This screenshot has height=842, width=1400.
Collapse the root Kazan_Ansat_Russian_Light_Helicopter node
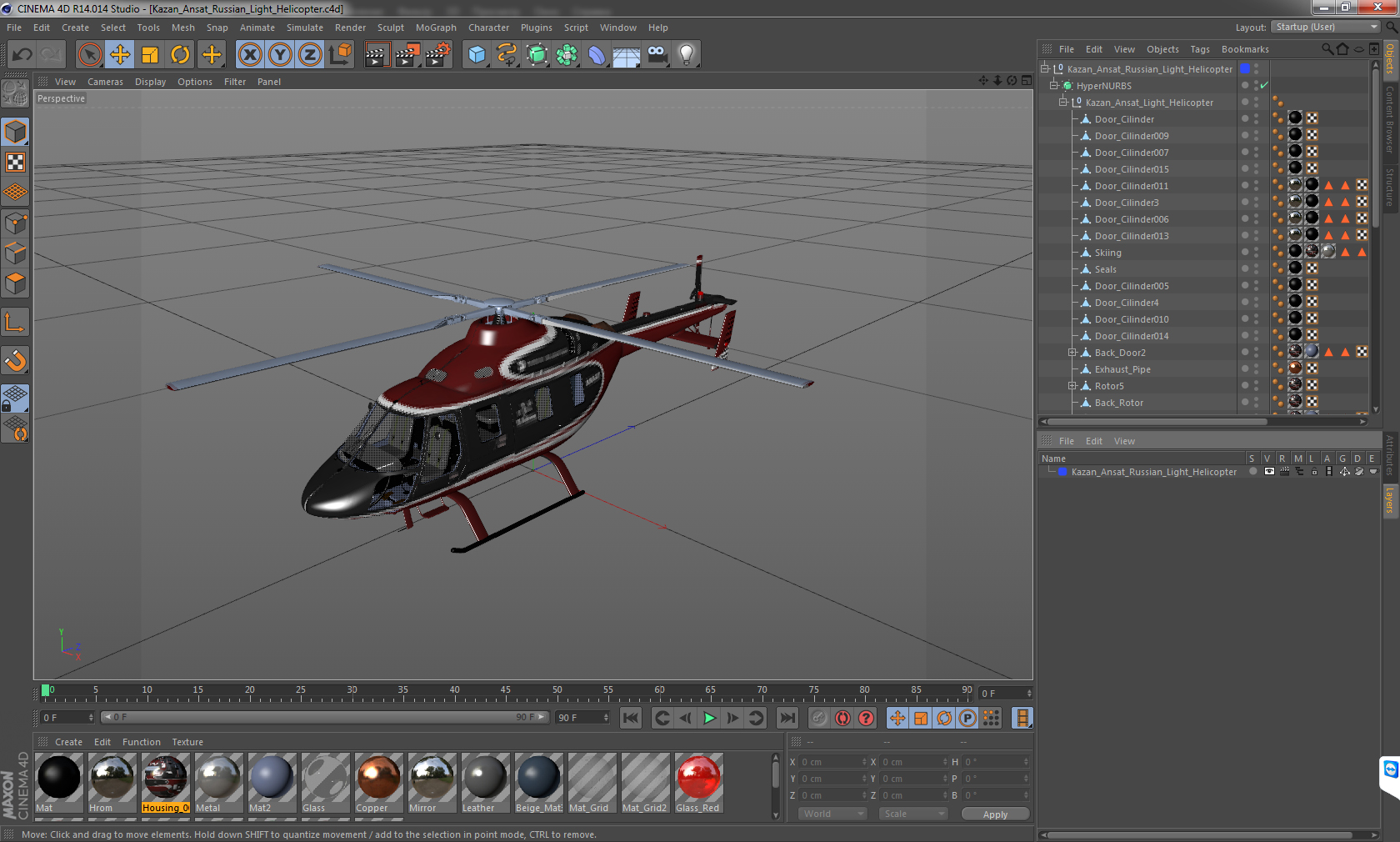[x=1044, y=69]
